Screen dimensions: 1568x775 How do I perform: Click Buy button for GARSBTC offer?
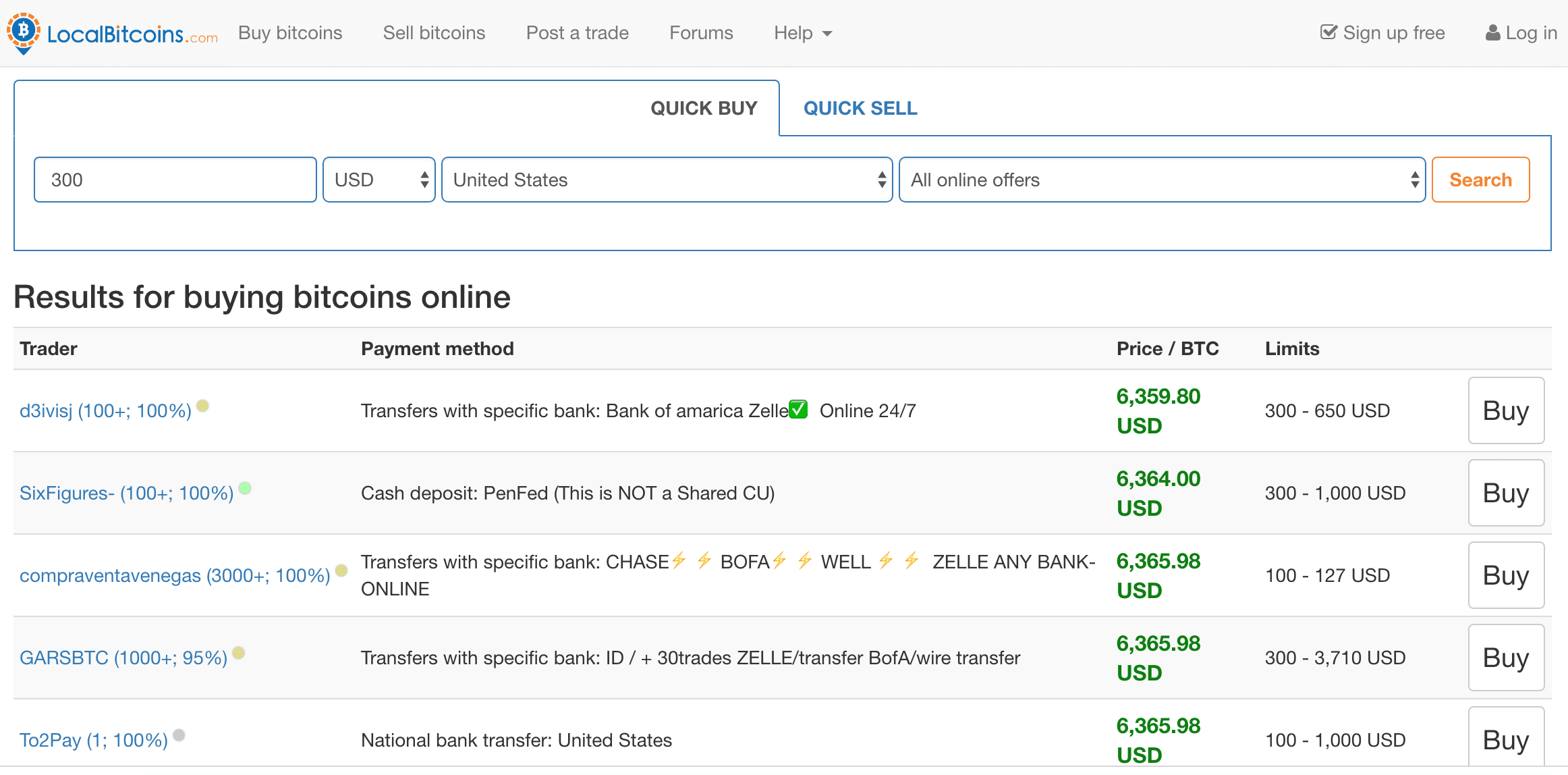coord(1506,658)
